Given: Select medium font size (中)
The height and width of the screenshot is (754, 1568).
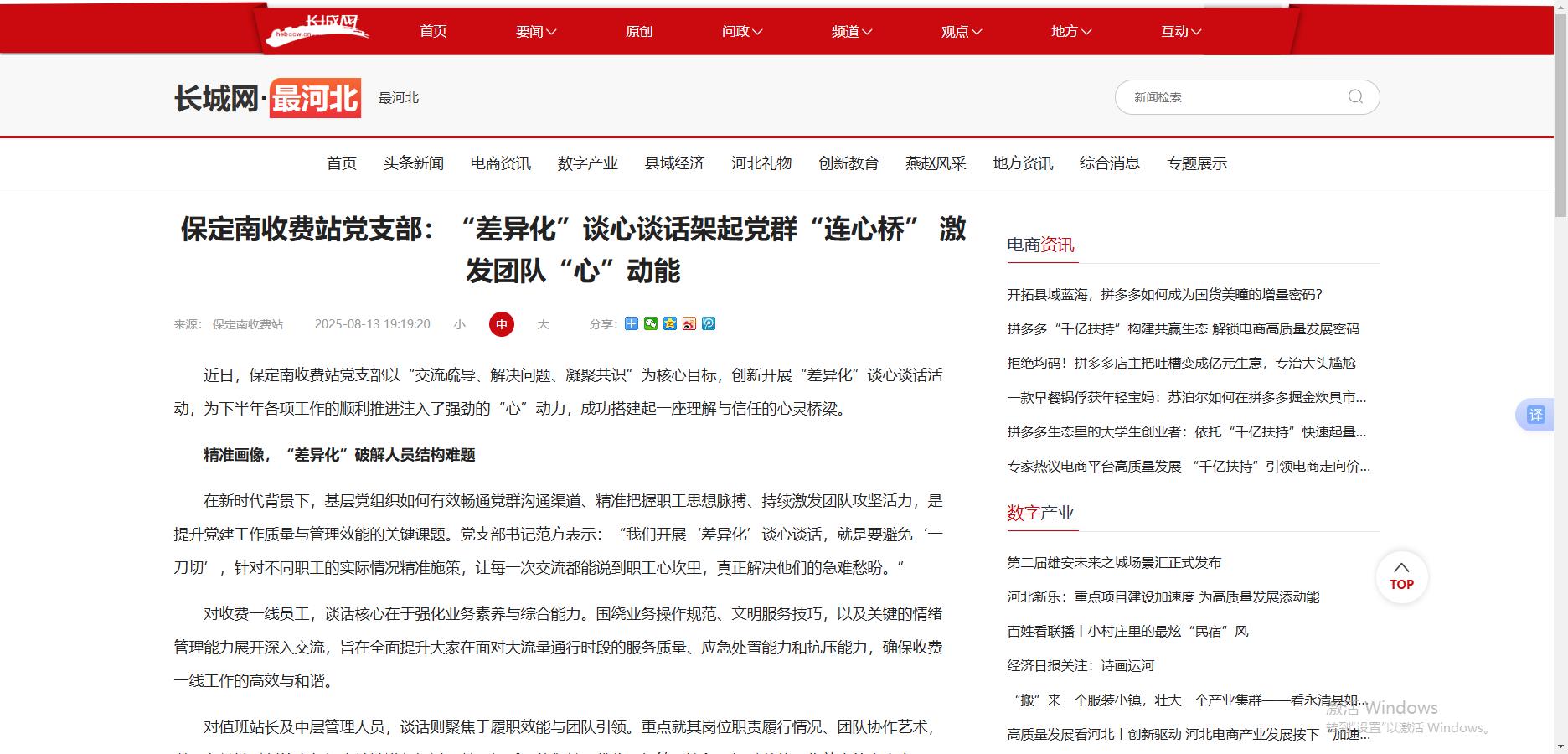Looking at the screenshot, I should [502, 324].
